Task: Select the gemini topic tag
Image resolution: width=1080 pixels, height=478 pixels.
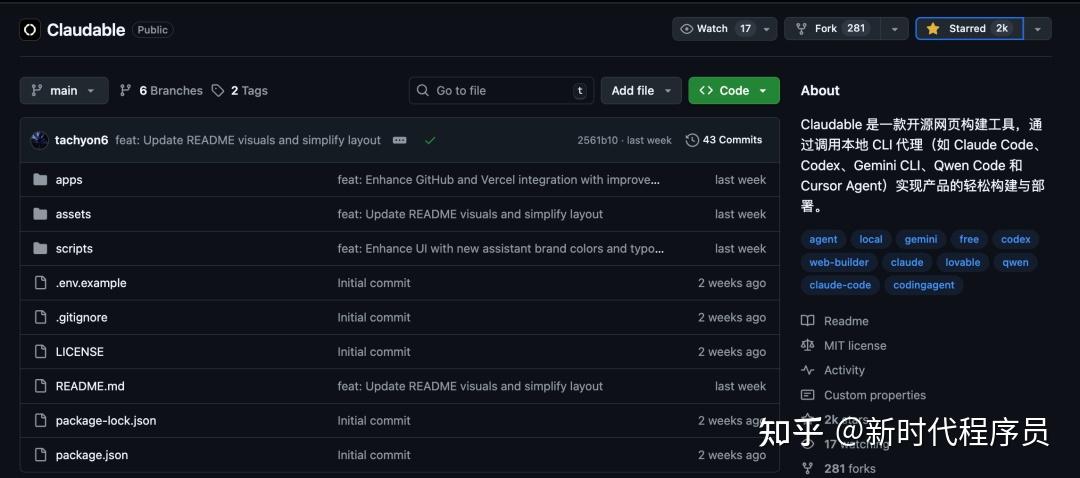Action: (x=921, y=240)
